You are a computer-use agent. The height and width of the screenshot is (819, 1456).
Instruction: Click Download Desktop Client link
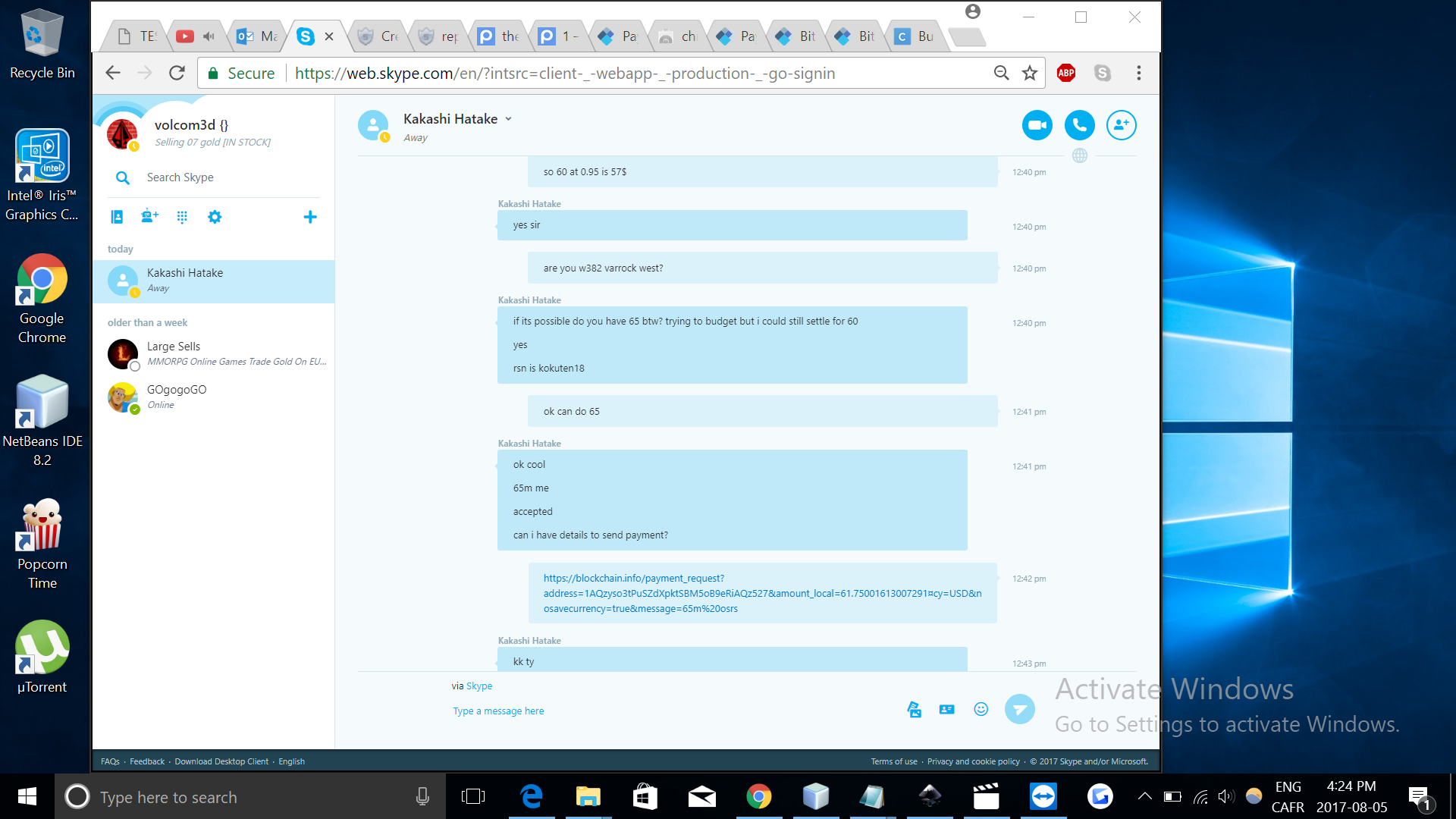pyautogui.click(x=221, y=761)
